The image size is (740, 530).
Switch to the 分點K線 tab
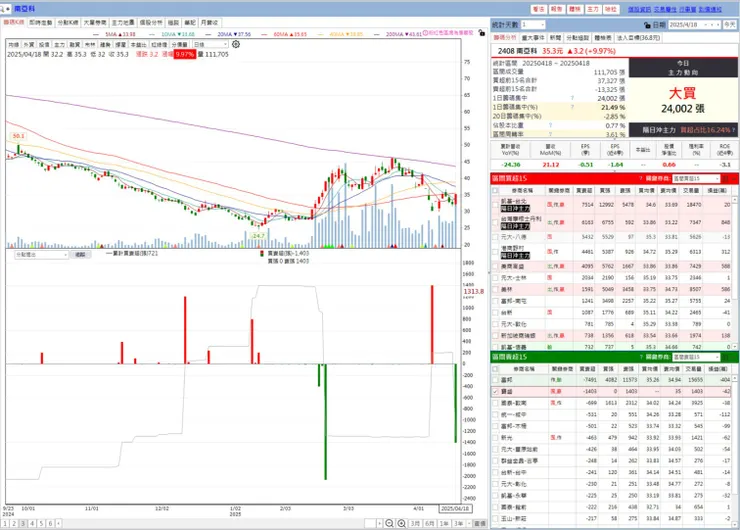pyautogui.click(x=68, y=22)
